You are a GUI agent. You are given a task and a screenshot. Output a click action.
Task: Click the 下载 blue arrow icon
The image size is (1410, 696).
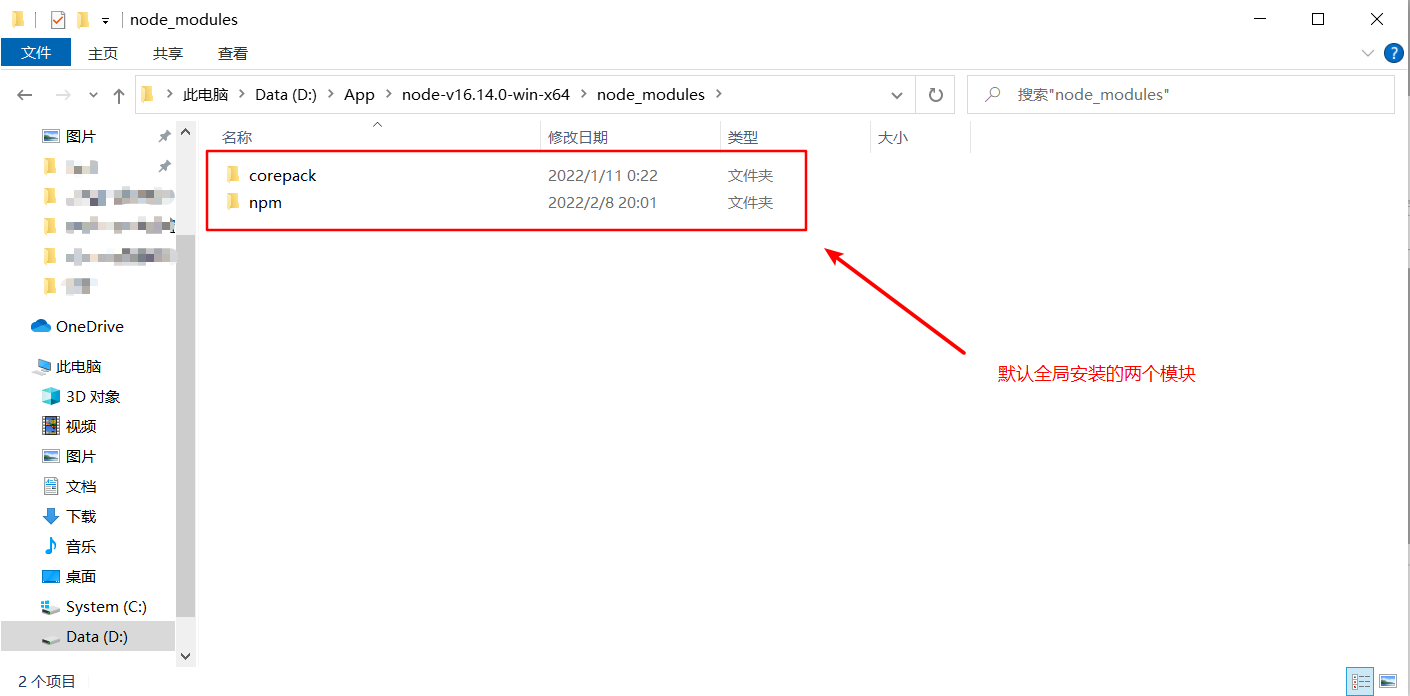click(51, 516)
